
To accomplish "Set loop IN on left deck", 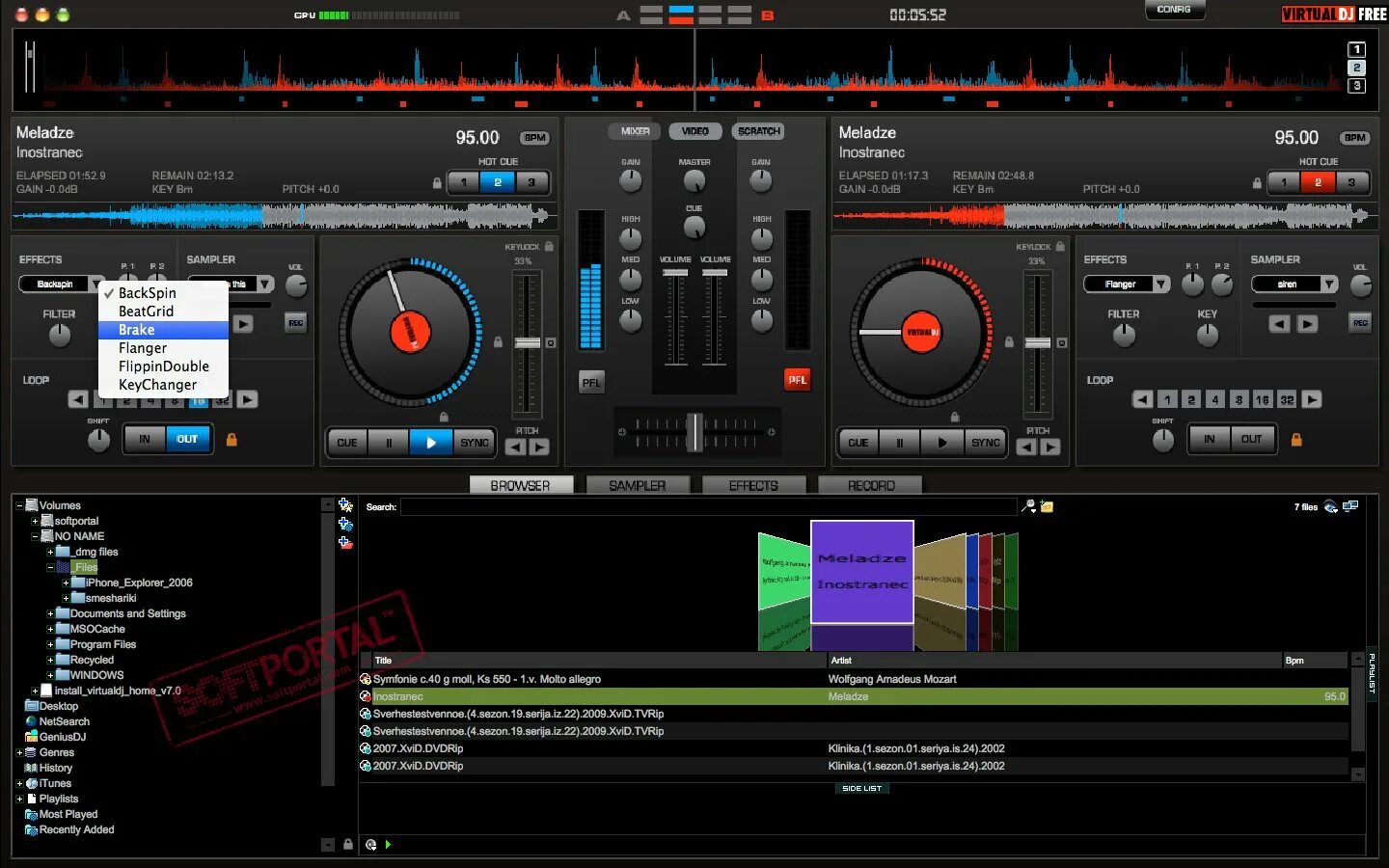I will point(145,439).
